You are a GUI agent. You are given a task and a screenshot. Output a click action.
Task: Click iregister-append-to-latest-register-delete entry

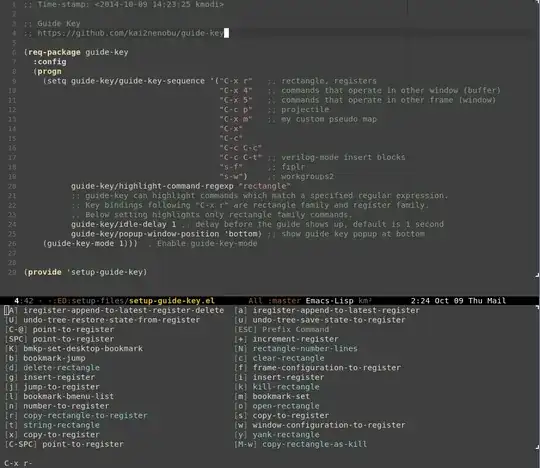(114, 310)
